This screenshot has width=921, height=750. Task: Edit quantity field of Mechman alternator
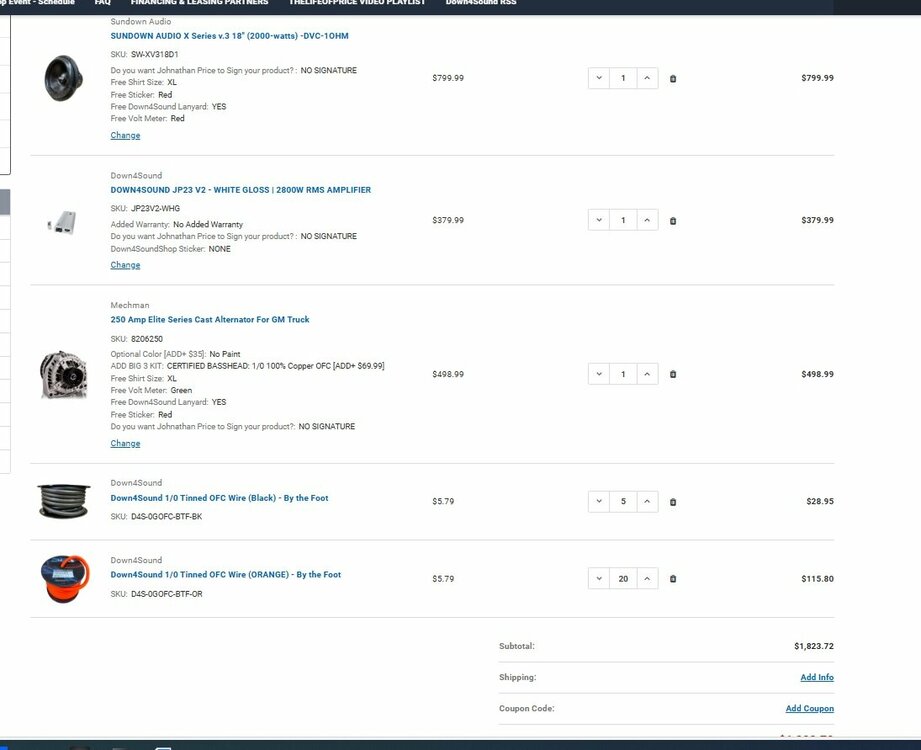coord(623,374)
